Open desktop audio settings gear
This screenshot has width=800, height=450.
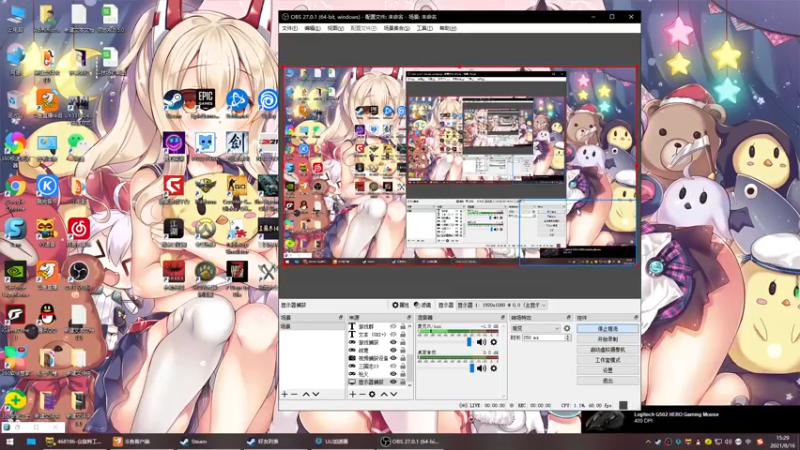493,368
